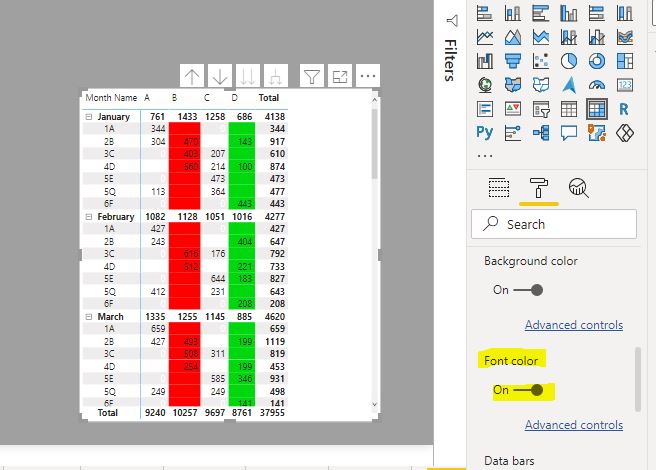This screenshot has width=656, height=470.
Task: Open more visuals ellipsis below Py icon
Action: tap(485, 156)
